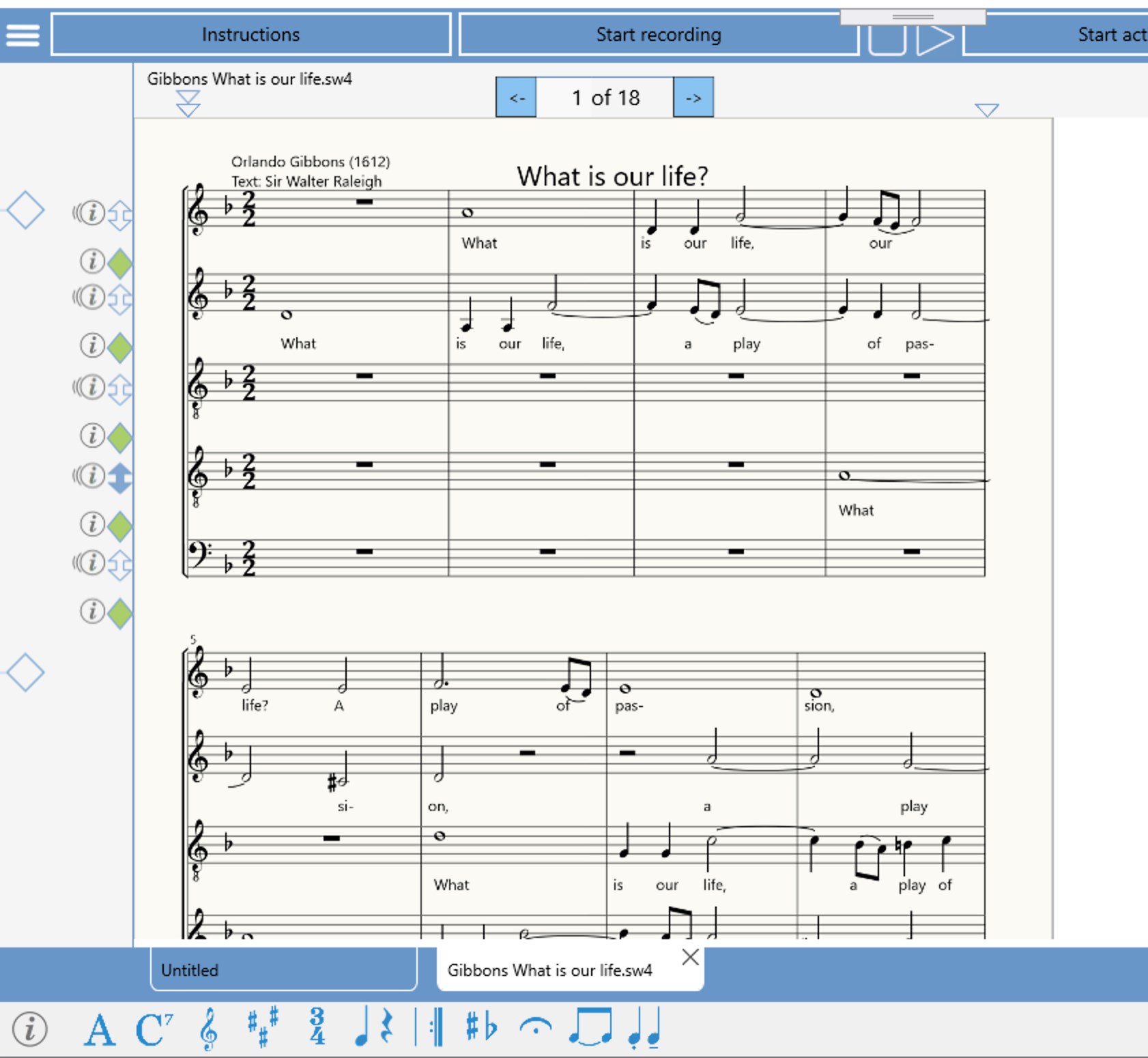Screen dimensions: 1148x1058
Task: Click the info icon in the bottom toolbar
Action: 30,1029
